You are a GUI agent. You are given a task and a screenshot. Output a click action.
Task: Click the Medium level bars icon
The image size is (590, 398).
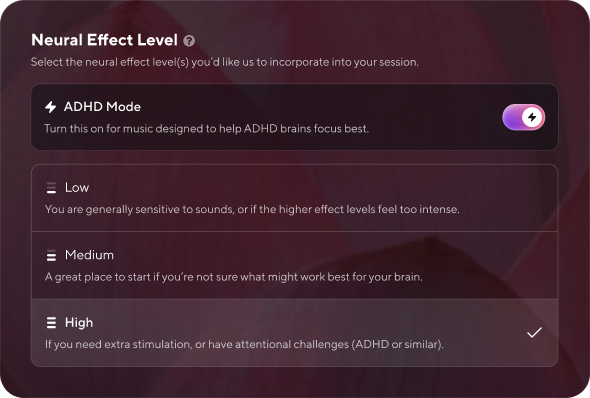click(51, 255)
